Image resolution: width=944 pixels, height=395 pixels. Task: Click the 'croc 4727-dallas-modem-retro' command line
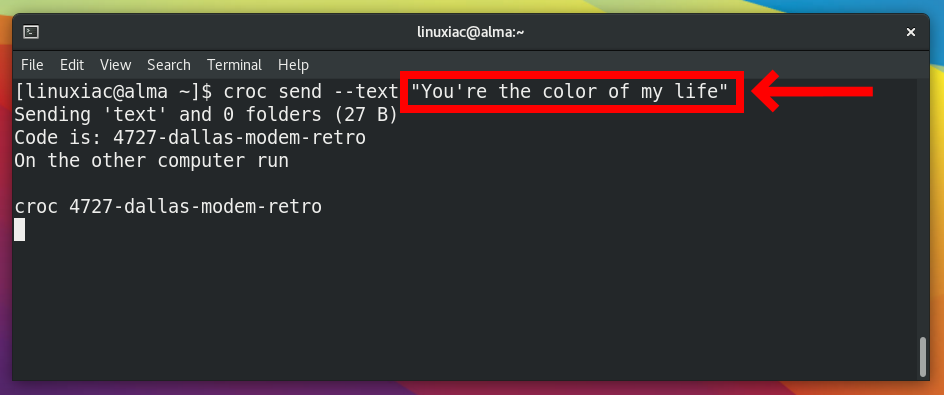pyautogui.click(x=168, y=207)
